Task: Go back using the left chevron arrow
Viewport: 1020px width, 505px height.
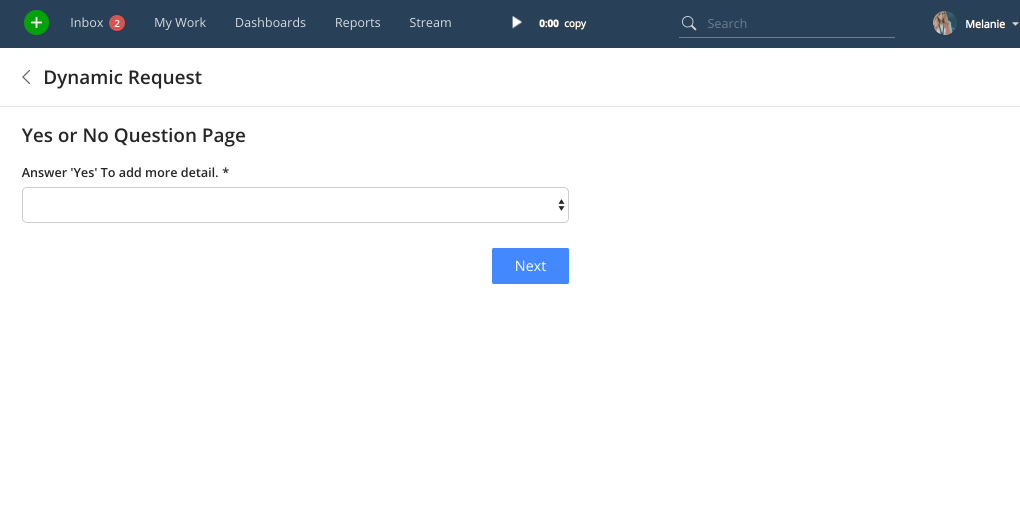Action: (27, 77)
